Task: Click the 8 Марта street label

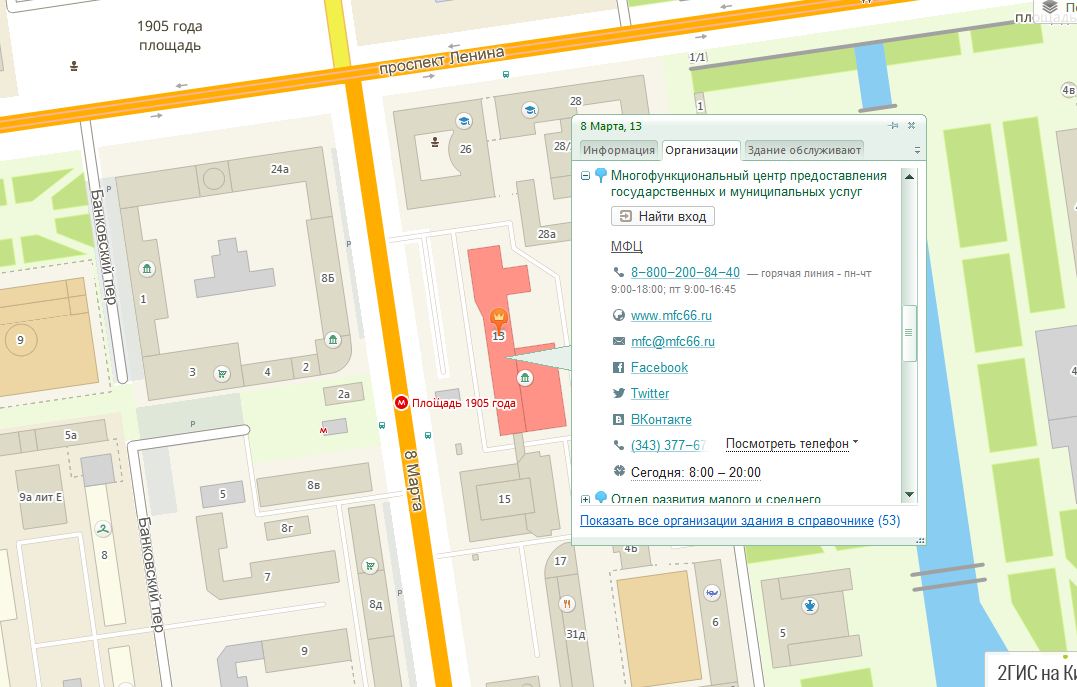Action: [x=413, y=480]
